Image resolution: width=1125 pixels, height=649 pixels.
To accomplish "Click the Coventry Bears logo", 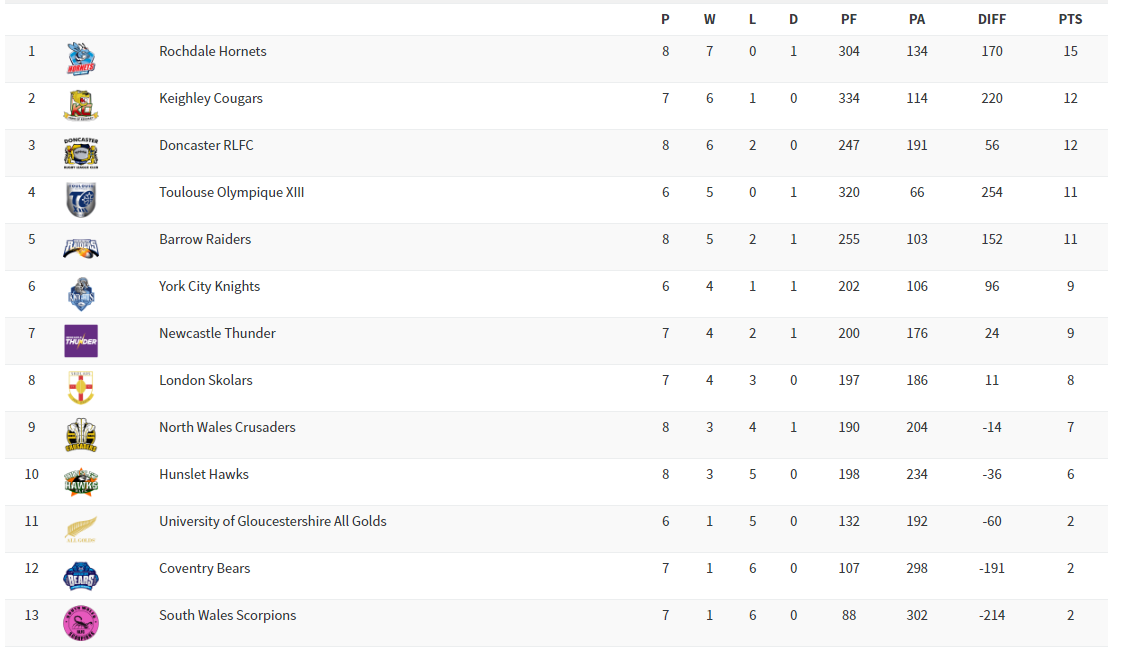I will pos(81,576).
